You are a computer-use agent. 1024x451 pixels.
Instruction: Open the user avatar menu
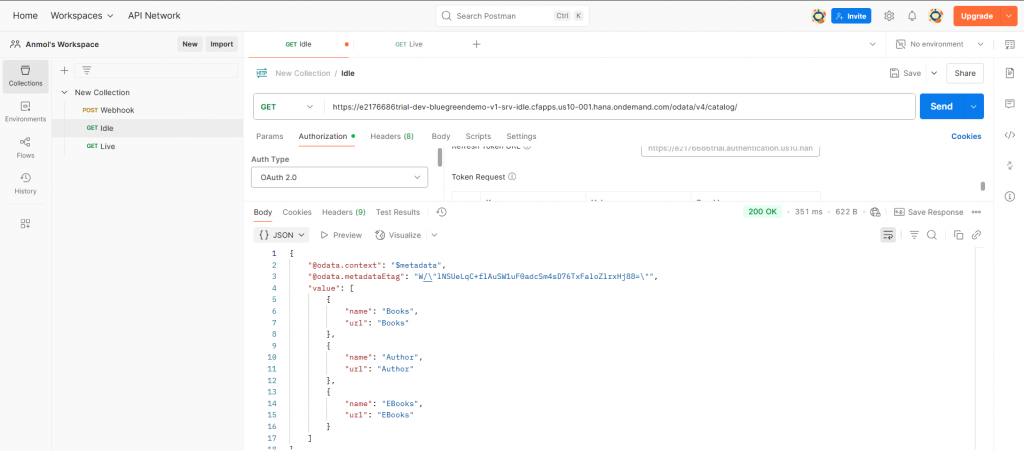click(936, 16)
